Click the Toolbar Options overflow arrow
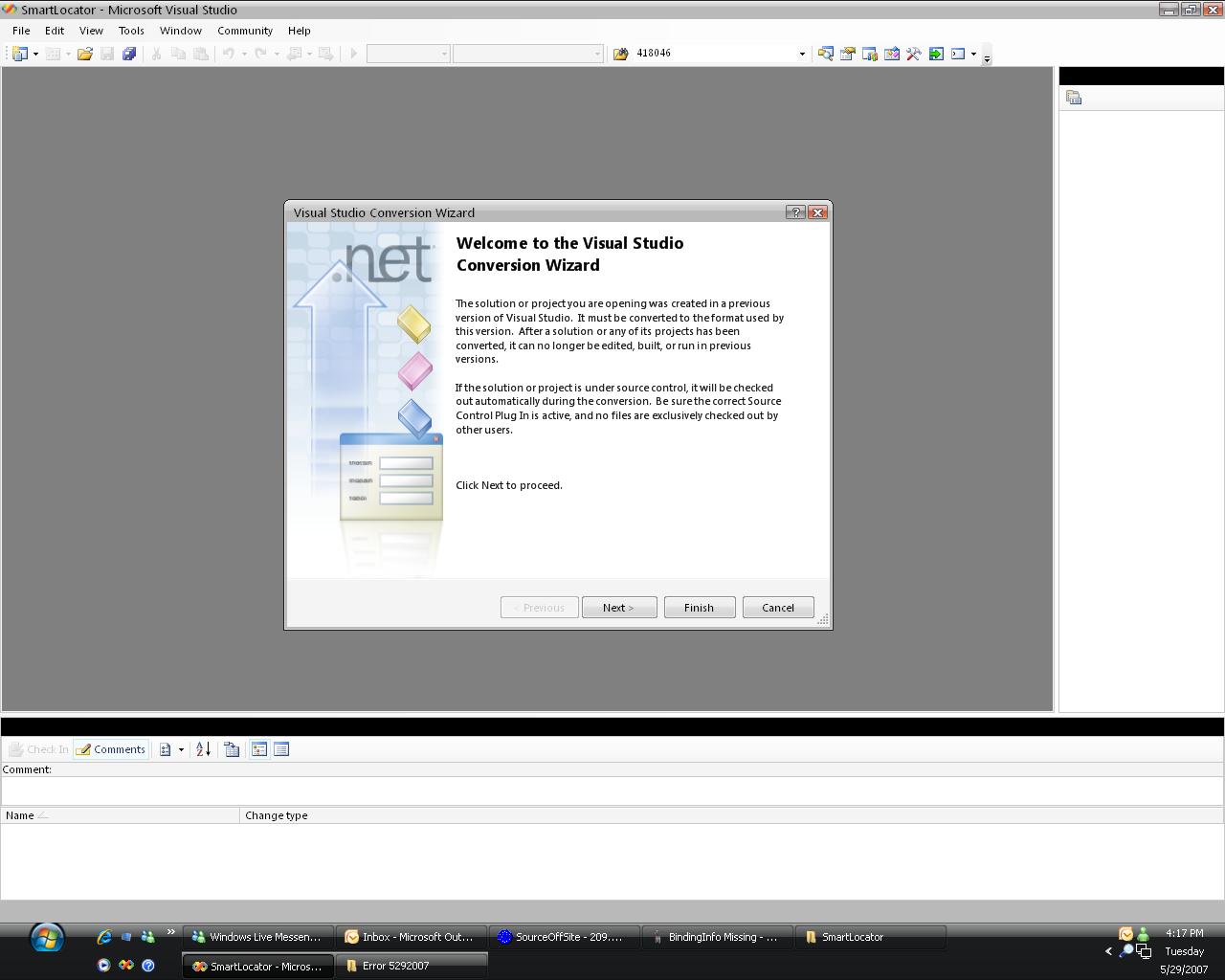The height and width of the screenshot is (980, 1225). 987,56
